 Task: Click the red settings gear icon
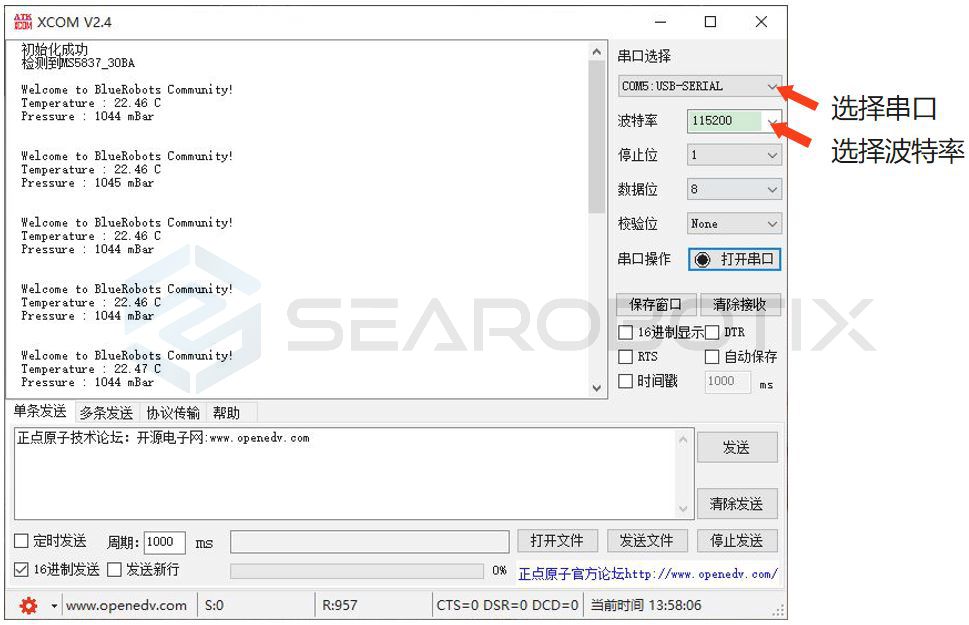tap(28, 605)
